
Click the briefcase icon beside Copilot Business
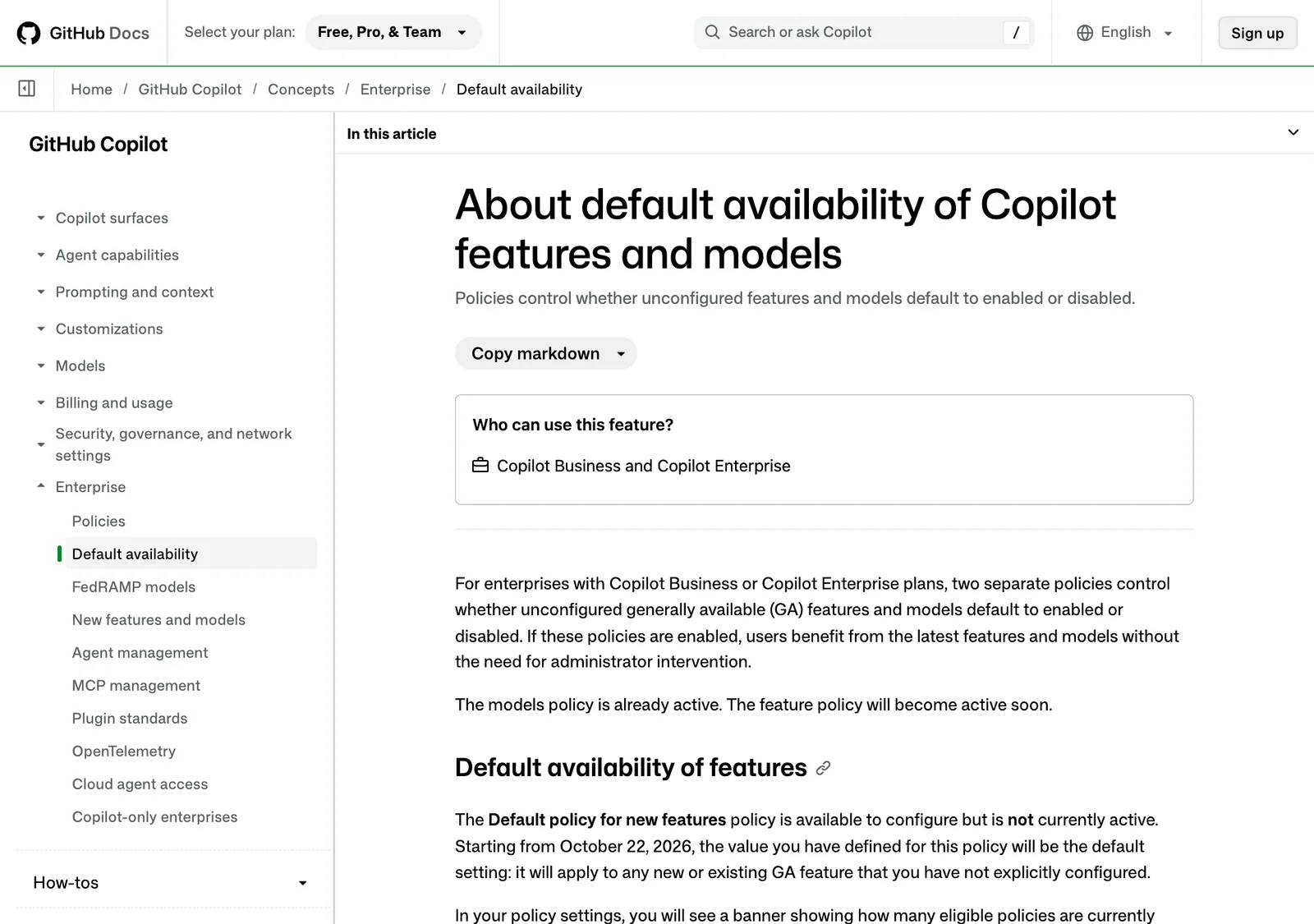coord(480,466)
